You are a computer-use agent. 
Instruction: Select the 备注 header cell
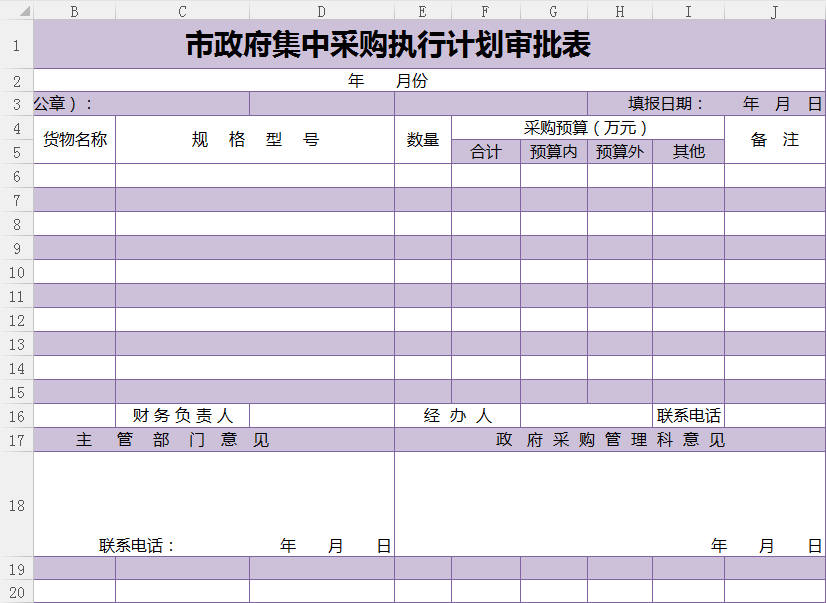click(x=775, y=140)
